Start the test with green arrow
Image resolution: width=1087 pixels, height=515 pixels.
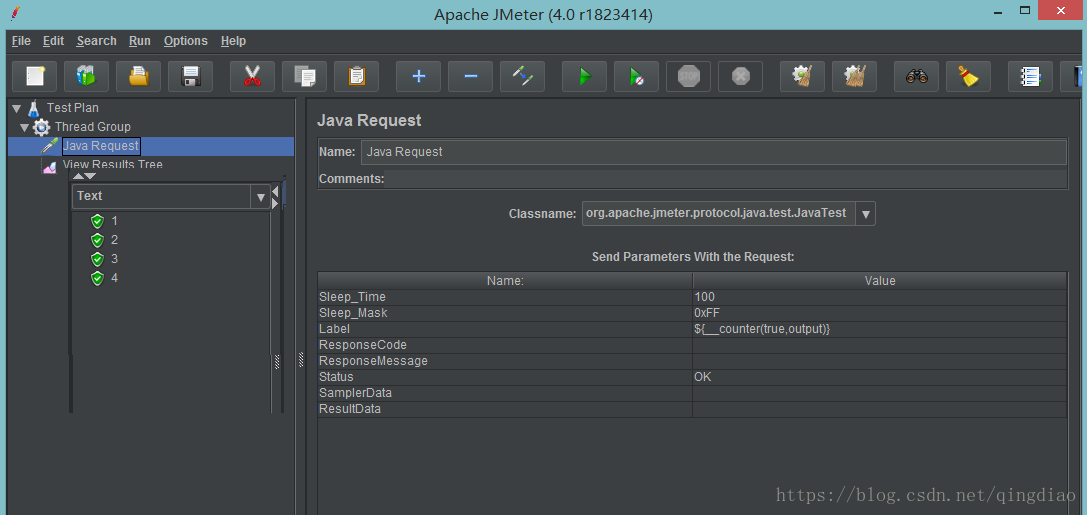pos(584,76)
